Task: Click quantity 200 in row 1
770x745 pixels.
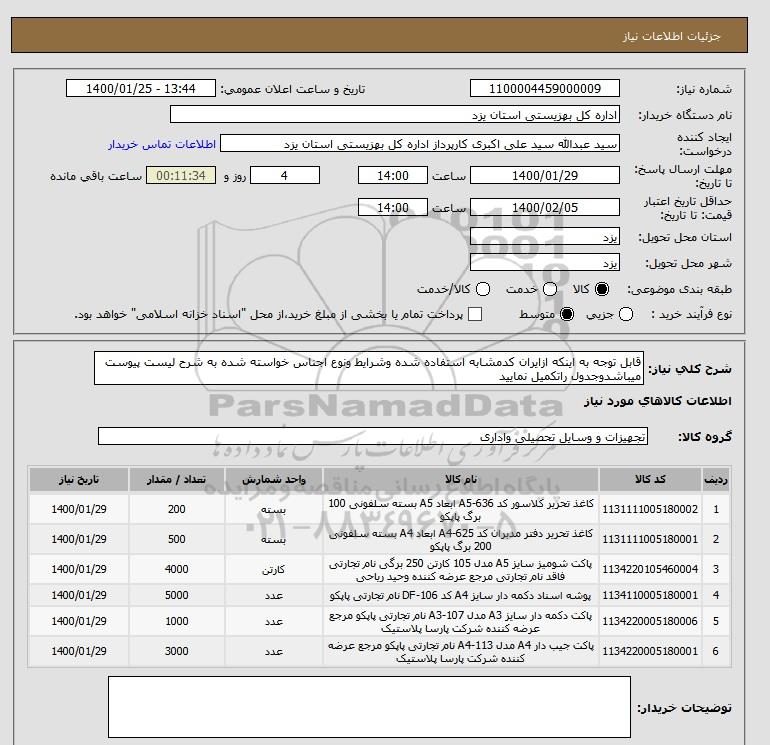Action: (177, 509)
